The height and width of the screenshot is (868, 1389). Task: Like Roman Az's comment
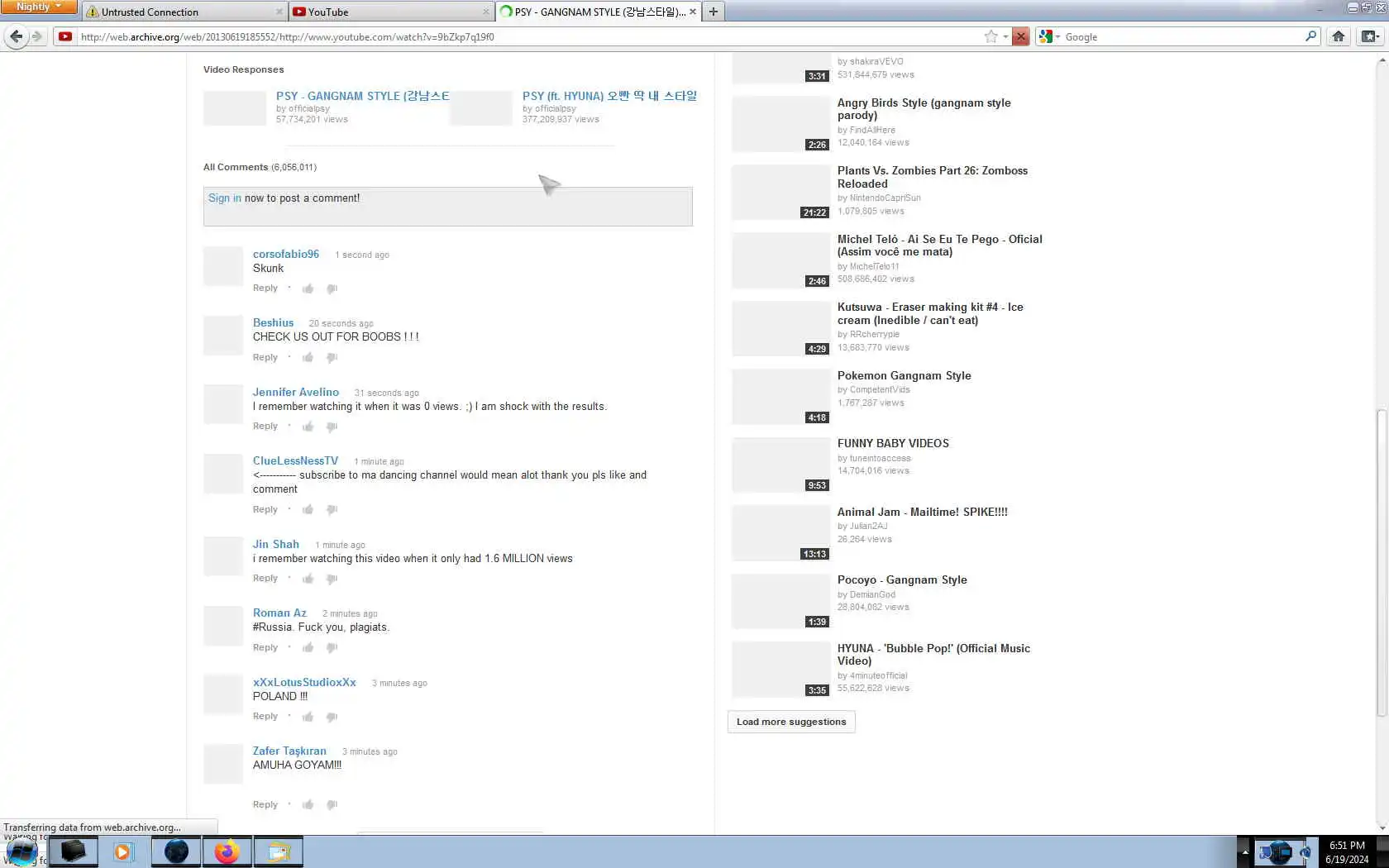[308, 647]
